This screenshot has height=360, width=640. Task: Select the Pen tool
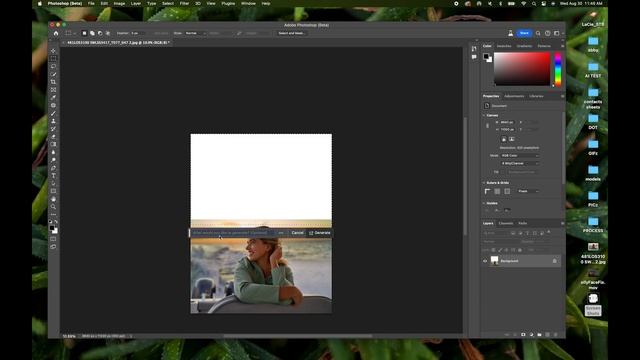point(53,168)
